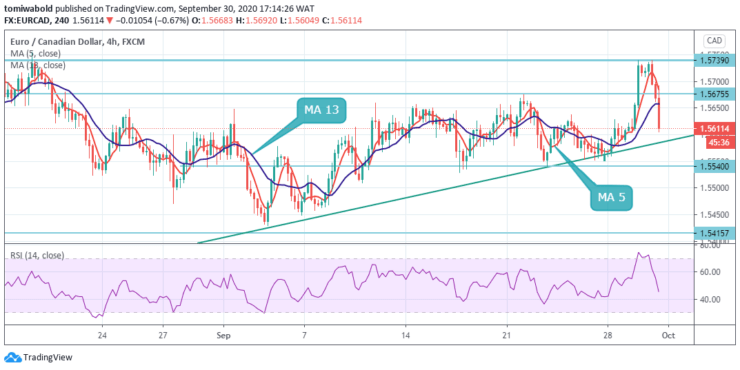Click the 24 date axis label

102,336
